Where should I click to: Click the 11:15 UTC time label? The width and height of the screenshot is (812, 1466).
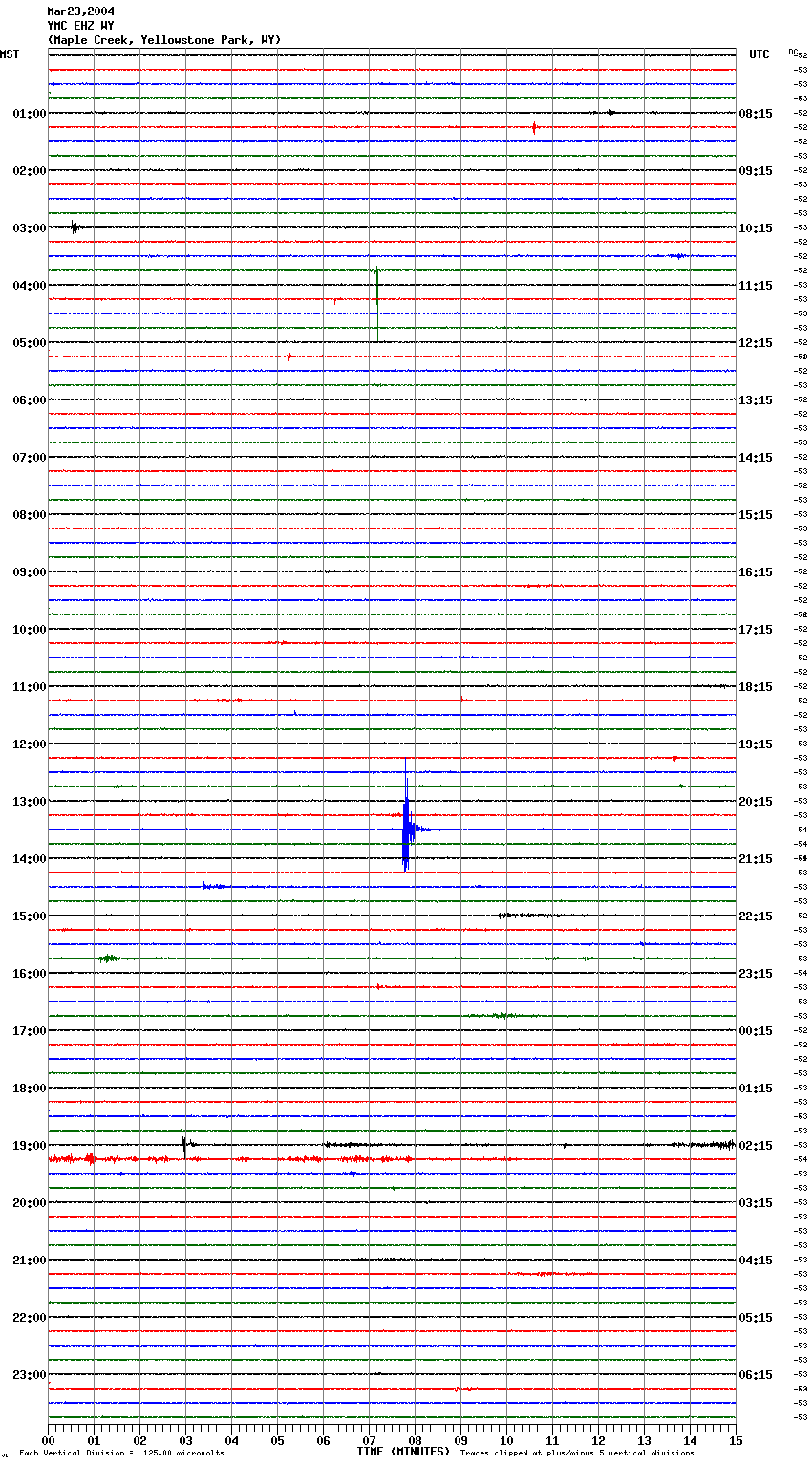(756, 286)
